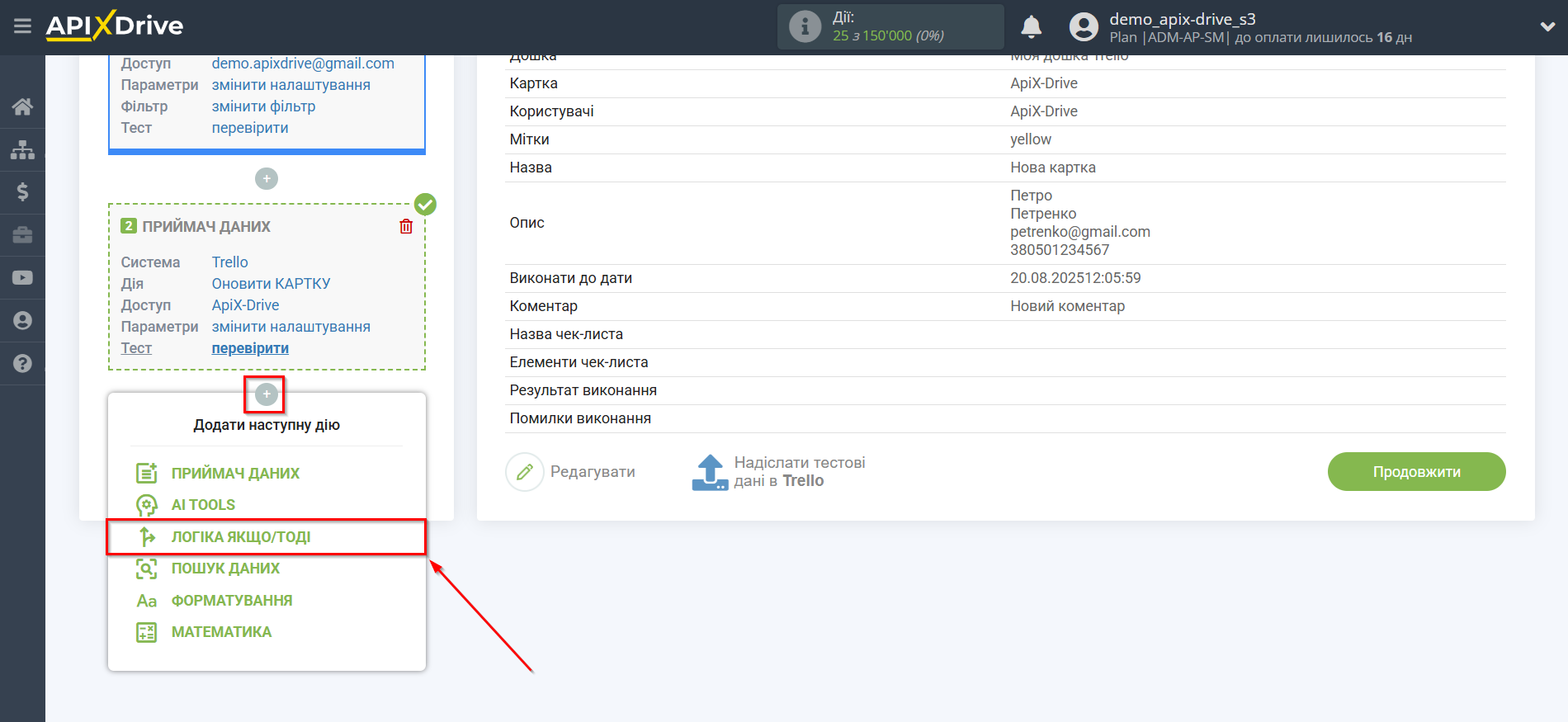This screenshot has width=1568, height=722.
Task: Click the ФОРМАТУВАННЯ Aa icon
Action: pos(146,601)
